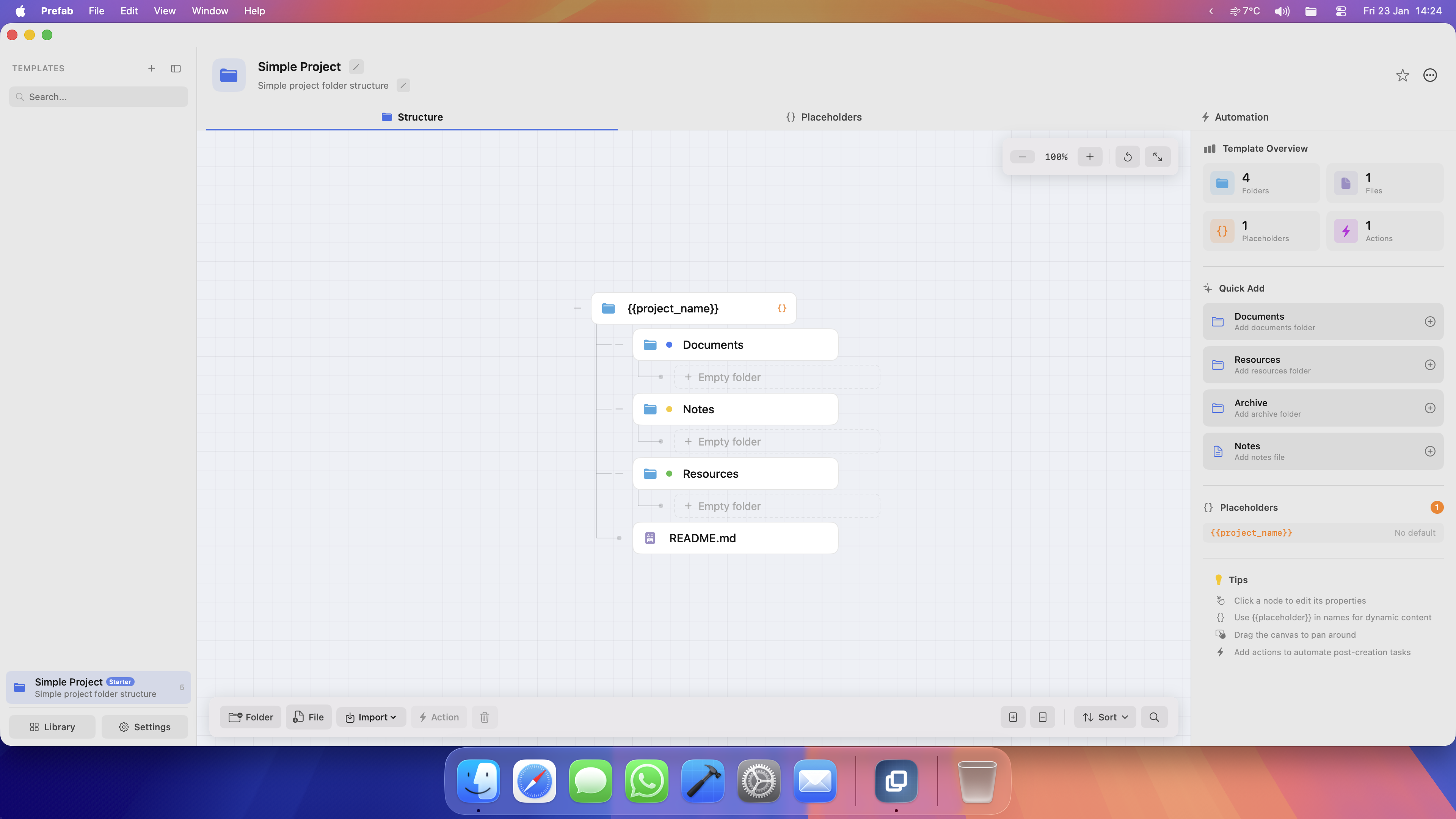Toggle the green status dot on Resources folder

(x=669, y=474)
